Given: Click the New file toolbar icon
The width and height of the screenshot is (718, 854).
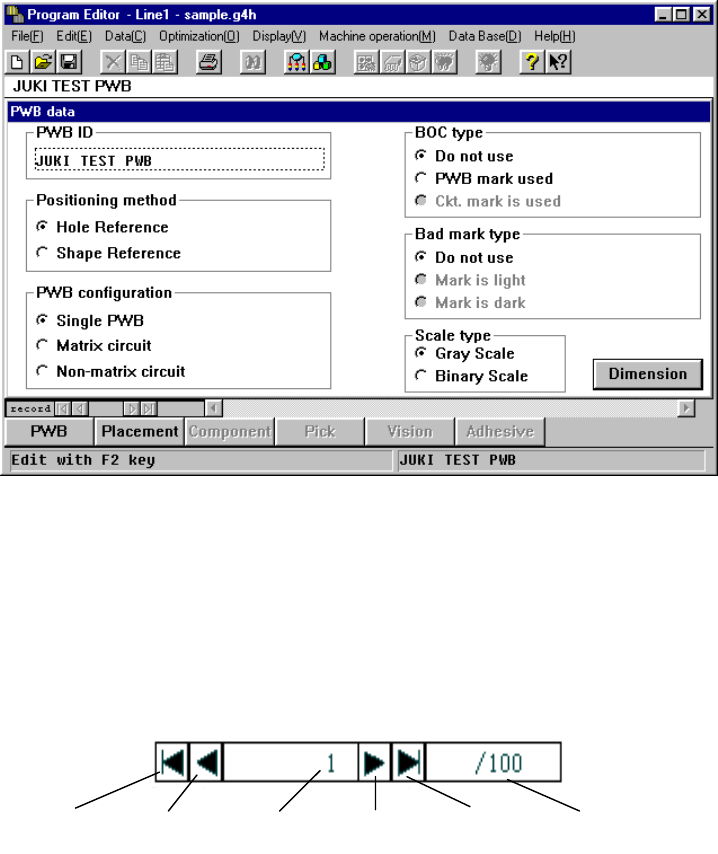Looking at the screenshot, I should pos(17,62).
